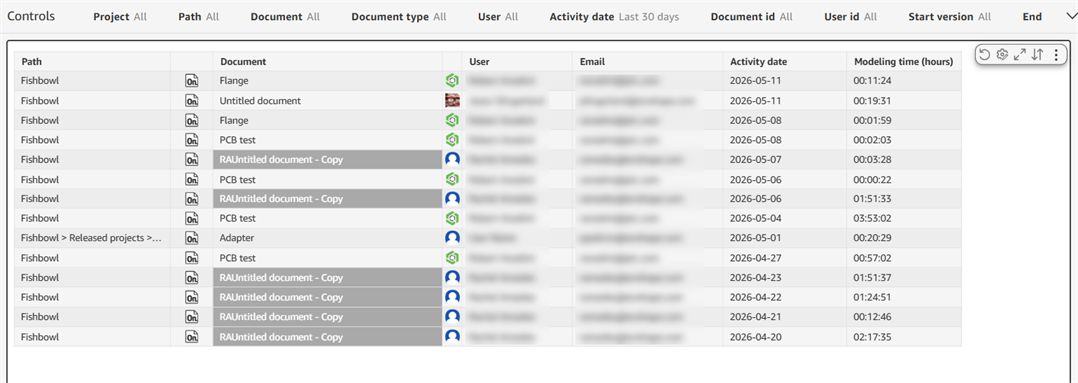Click the document icon in the 00:02:03 row

pos(192,140)
